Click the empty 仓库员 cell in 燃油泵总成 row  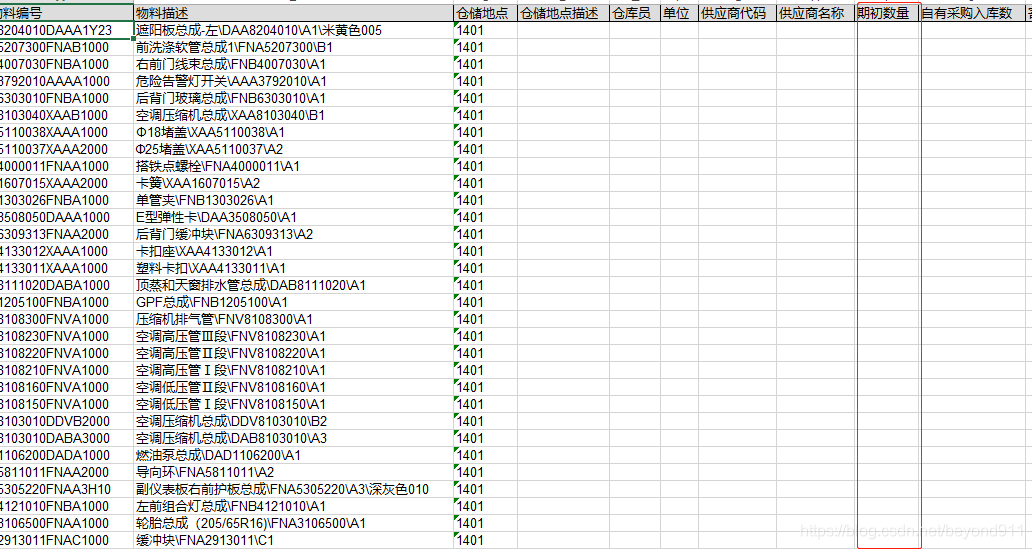(x=635, y=456)
